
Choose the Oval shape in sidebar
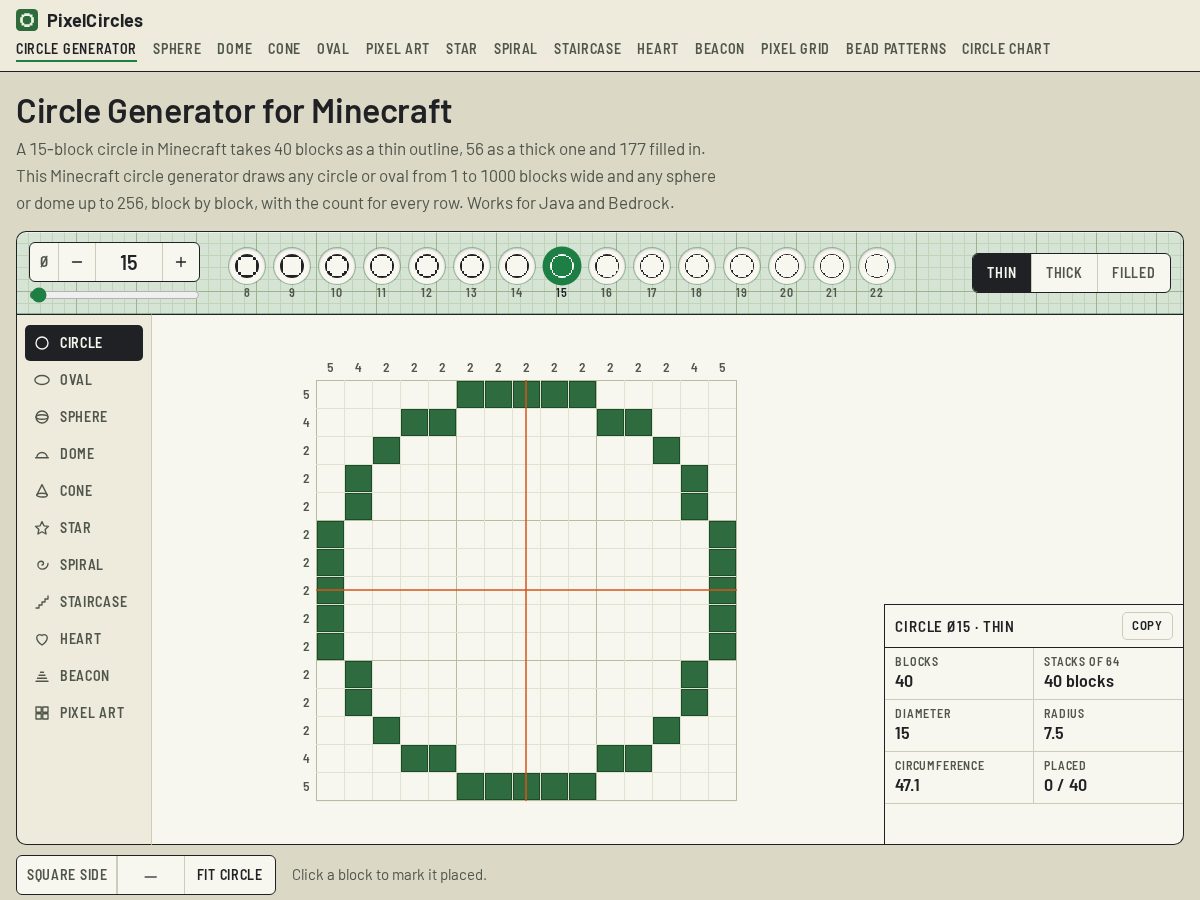coord(84,380)
